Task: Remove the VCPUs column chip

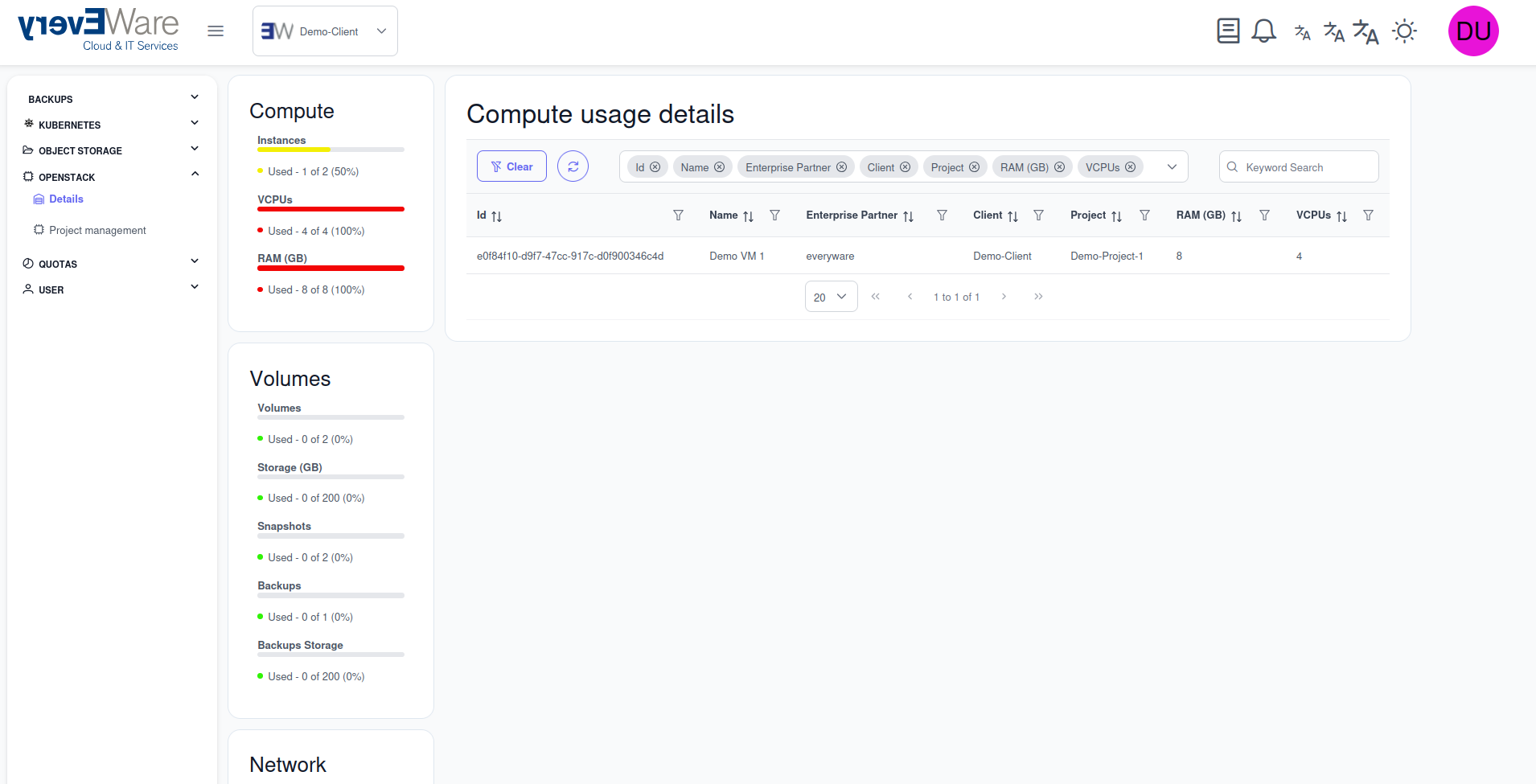Action: pos(1130,167)
